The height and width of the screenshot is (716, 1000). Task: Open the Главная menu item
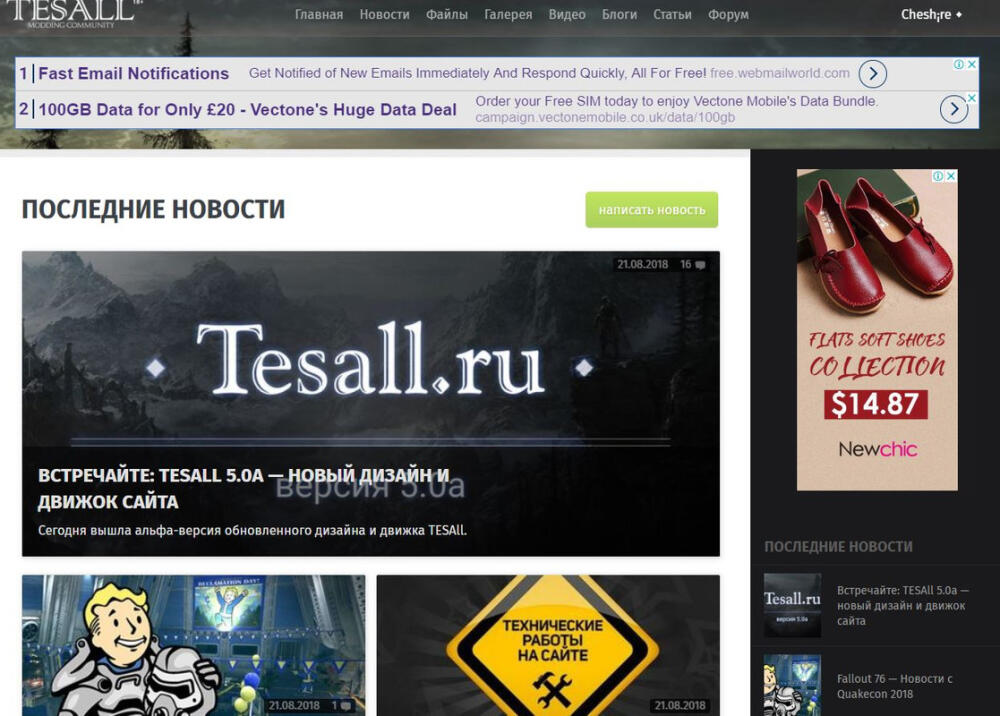(x=319, y=14)
